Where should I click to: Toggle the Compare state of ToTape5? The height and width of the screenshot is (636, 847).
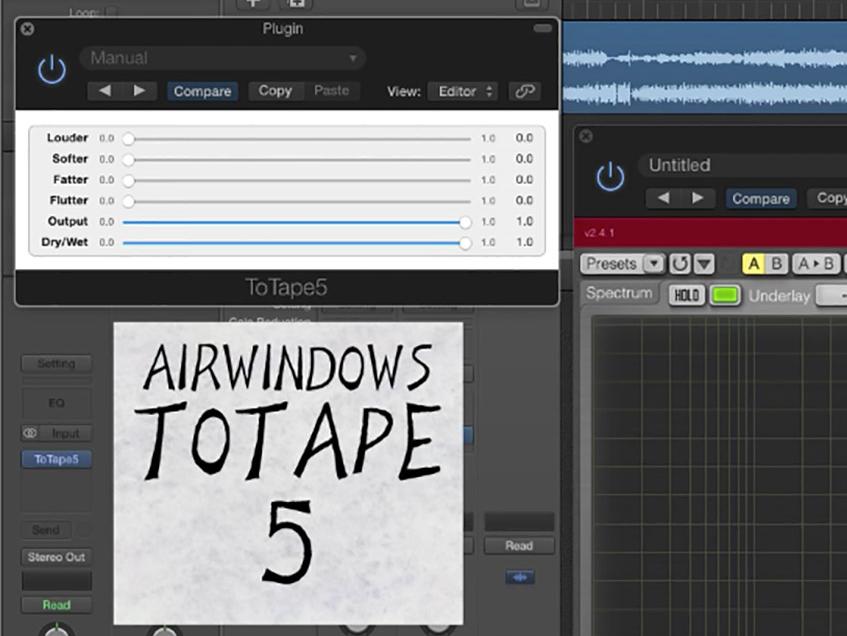[x=202, y=91]
